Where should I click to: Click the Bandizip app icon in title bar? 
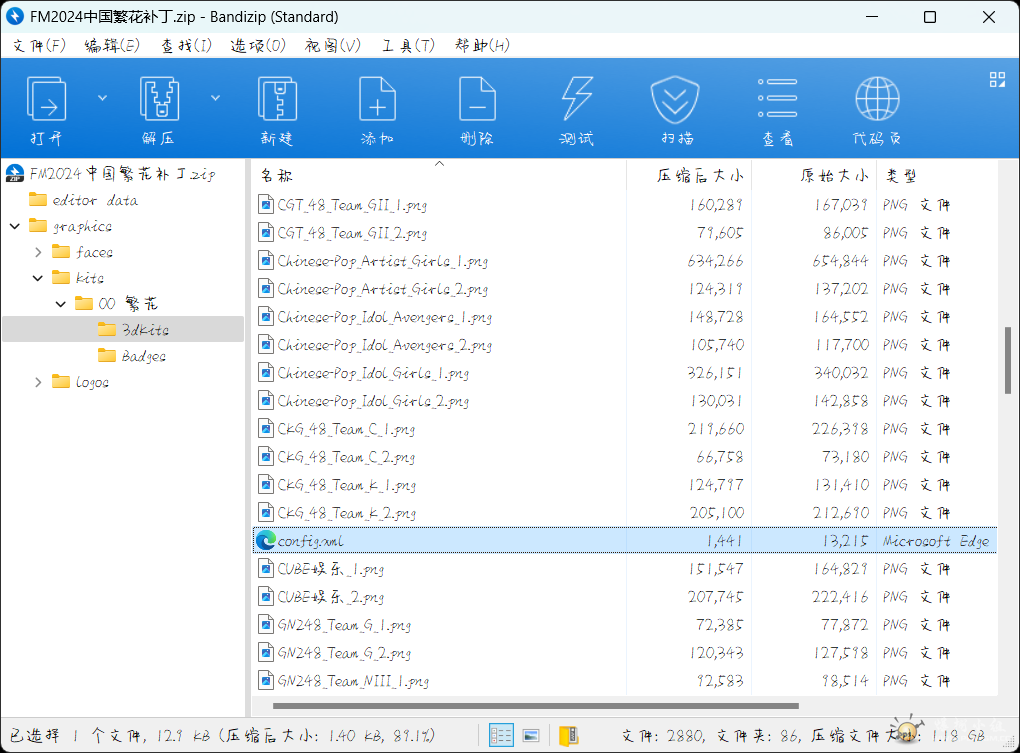tap(15, 16)
